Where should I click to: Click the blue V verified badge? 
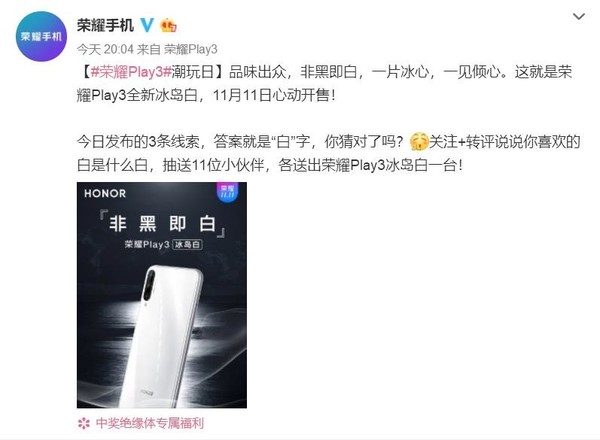point(147,25)
